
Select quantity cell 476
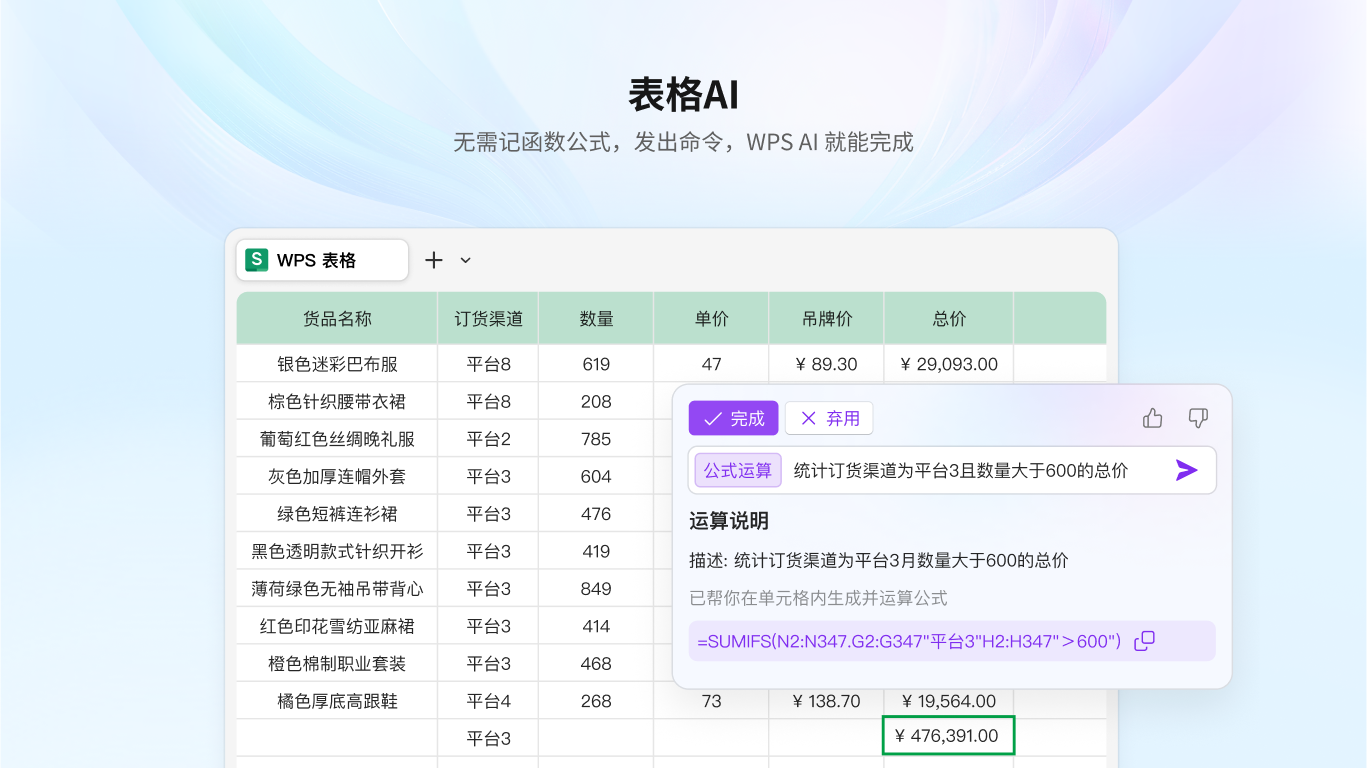pos(596,514)
